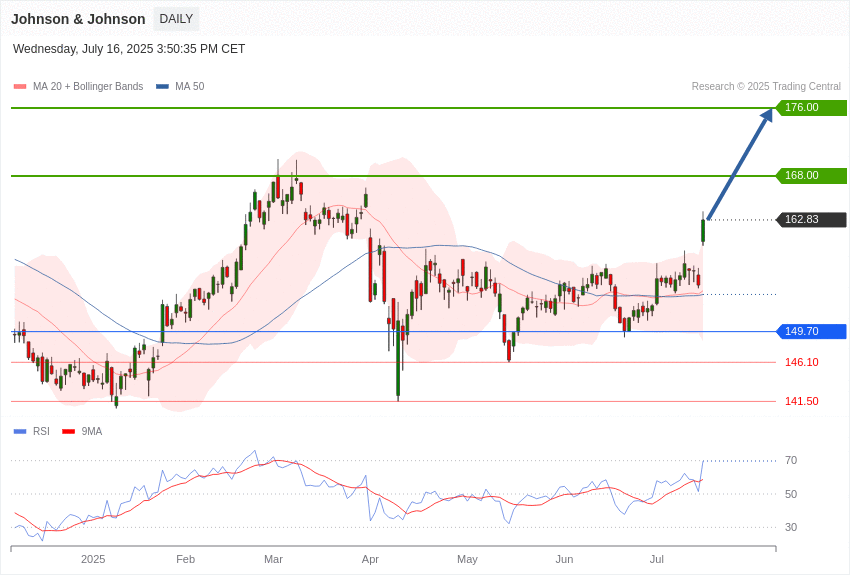Click the 141.50 red support label
The height and width of the screenshot is (576, 850).
(x=802, y=402)
